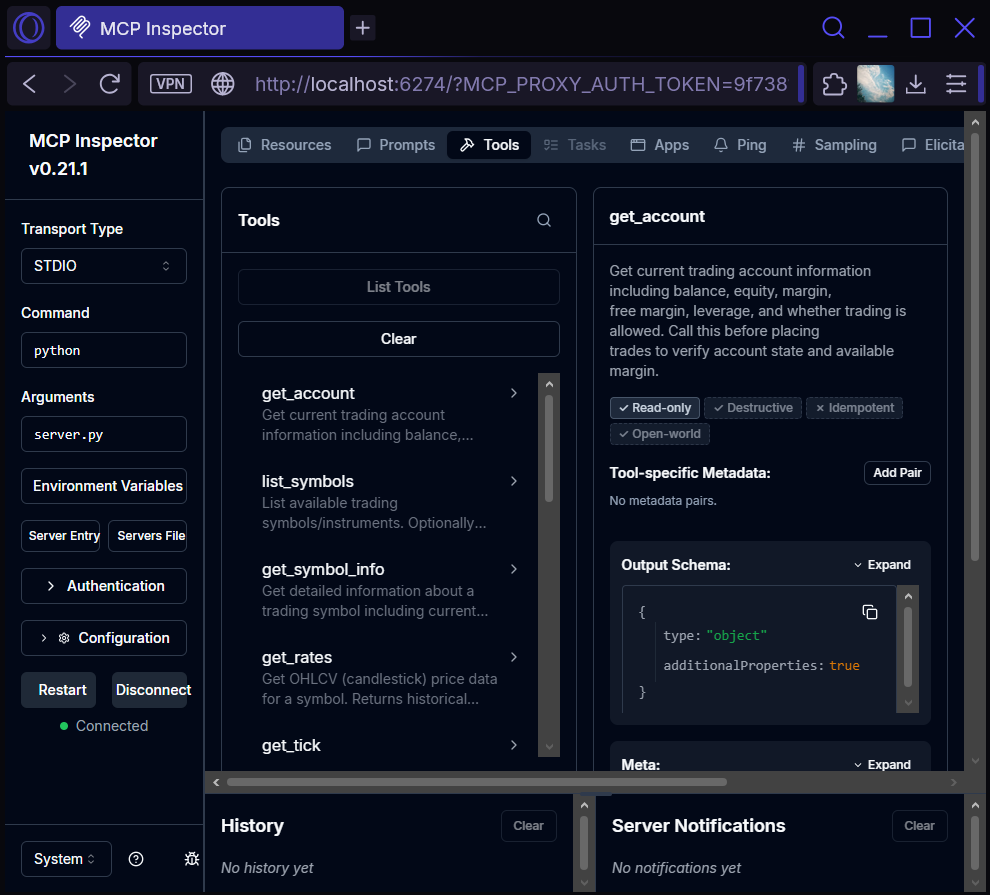Click the download icon in the browser toolbar
The image size is (990, 895).
(915, 84)
